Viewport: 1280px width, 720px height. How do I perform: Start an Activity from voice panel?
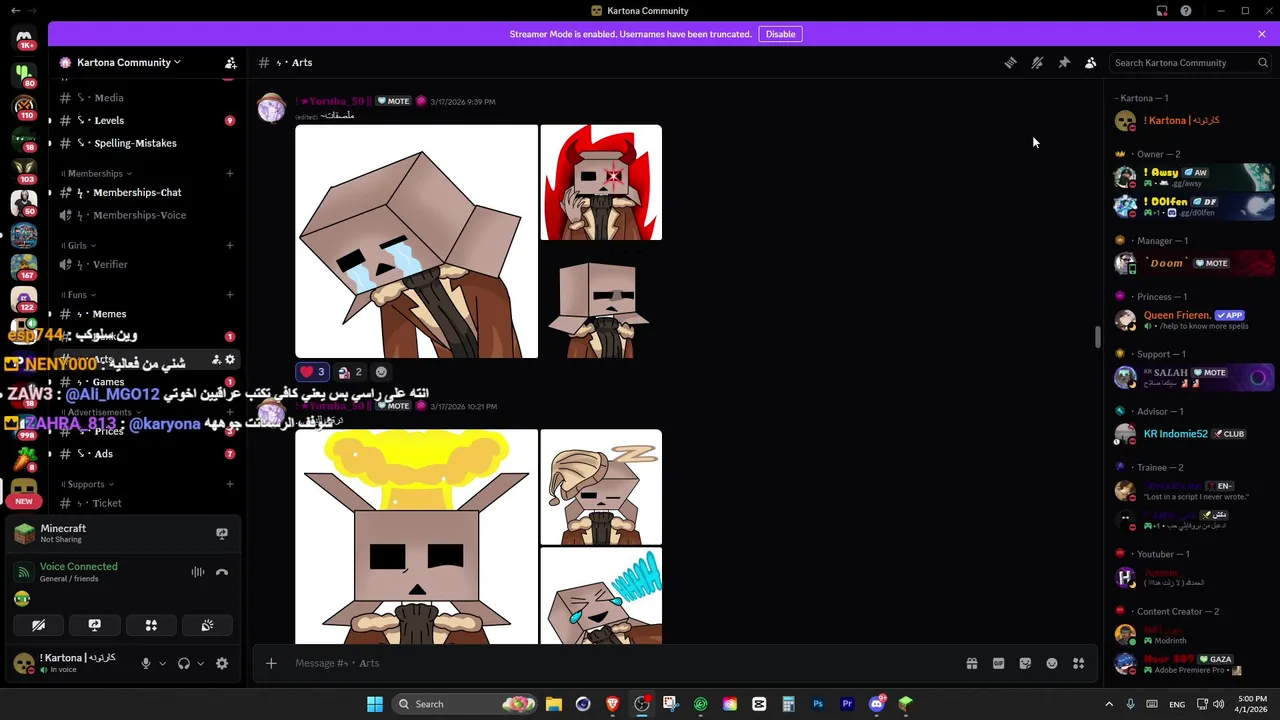pos(151,625)
